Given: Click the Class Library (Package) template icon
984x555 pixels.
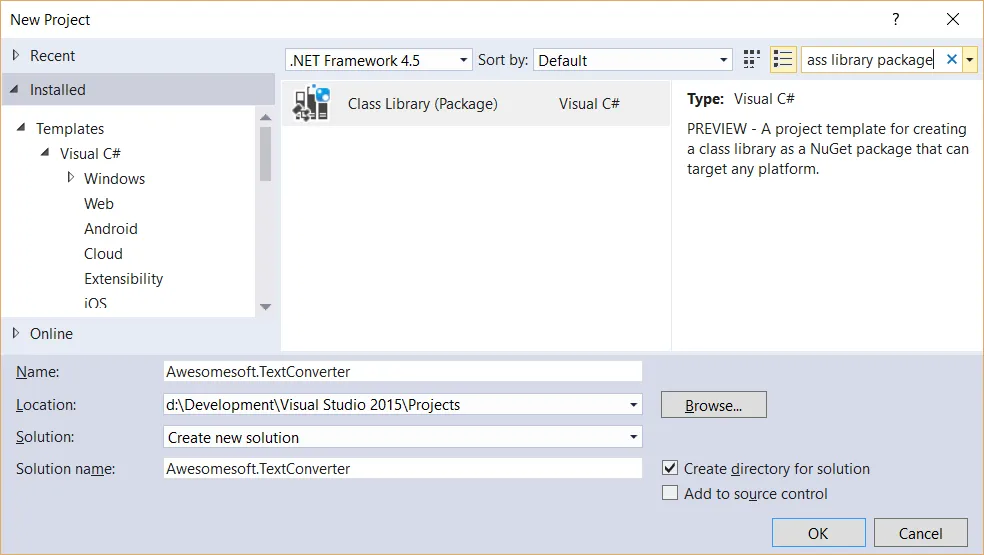Looking at the screenshot, I should point(311,104).
